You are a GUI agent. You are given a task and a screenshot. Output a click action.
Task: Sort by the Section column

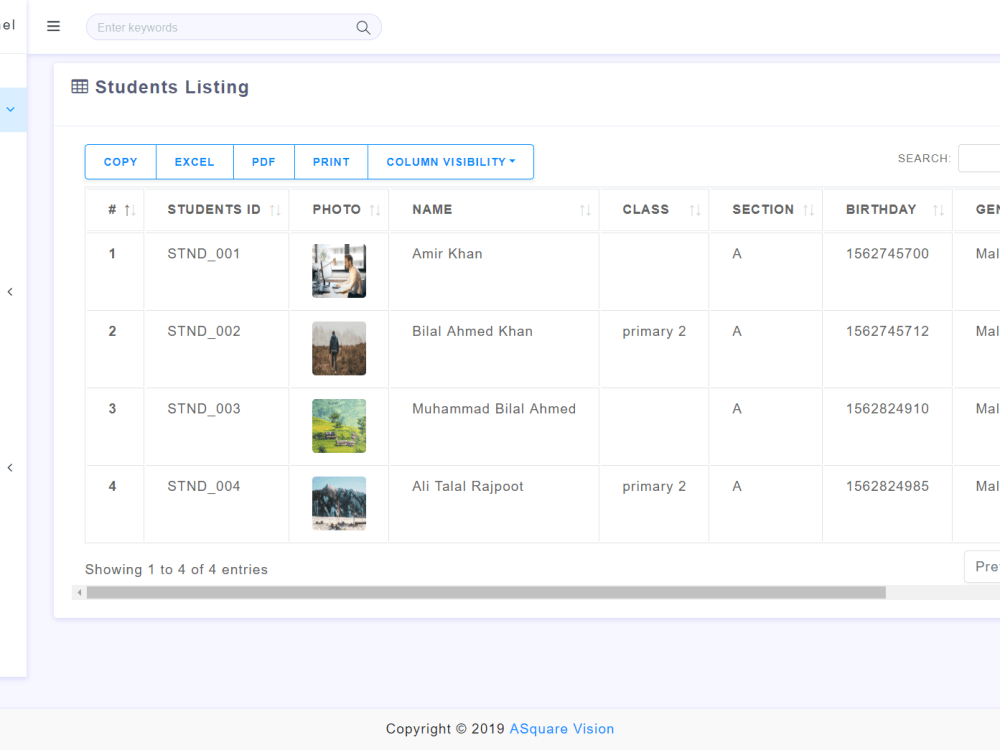point(766,210)
